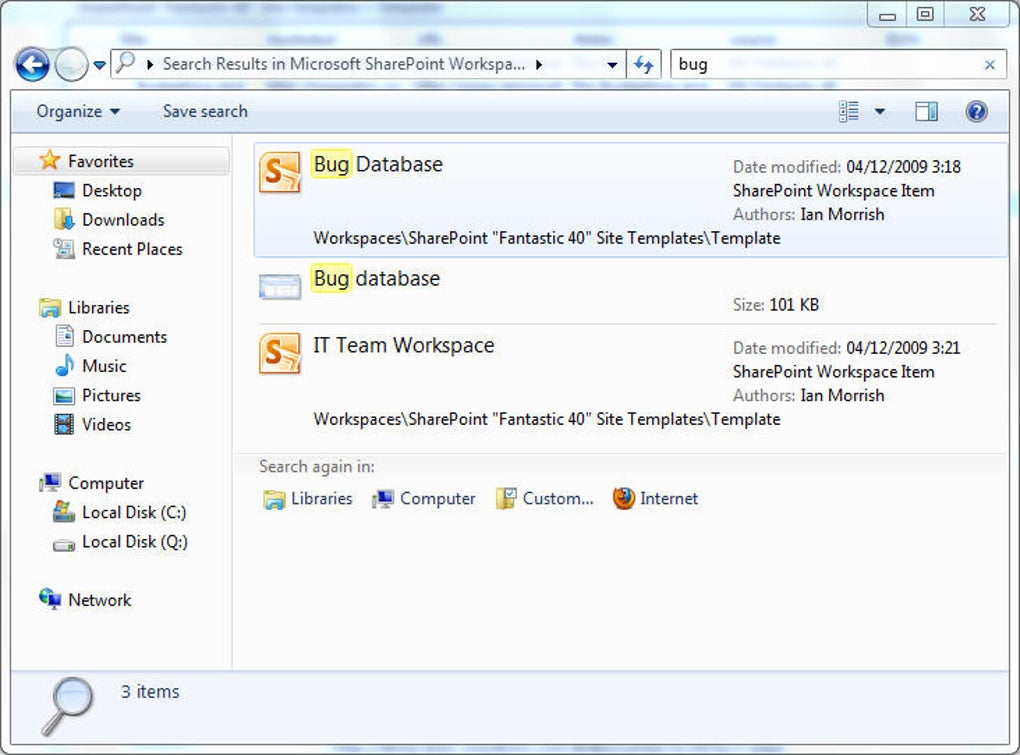Click the Back navigation arrow
This screenshot has height=755, width=1020.
click(31, 64)
